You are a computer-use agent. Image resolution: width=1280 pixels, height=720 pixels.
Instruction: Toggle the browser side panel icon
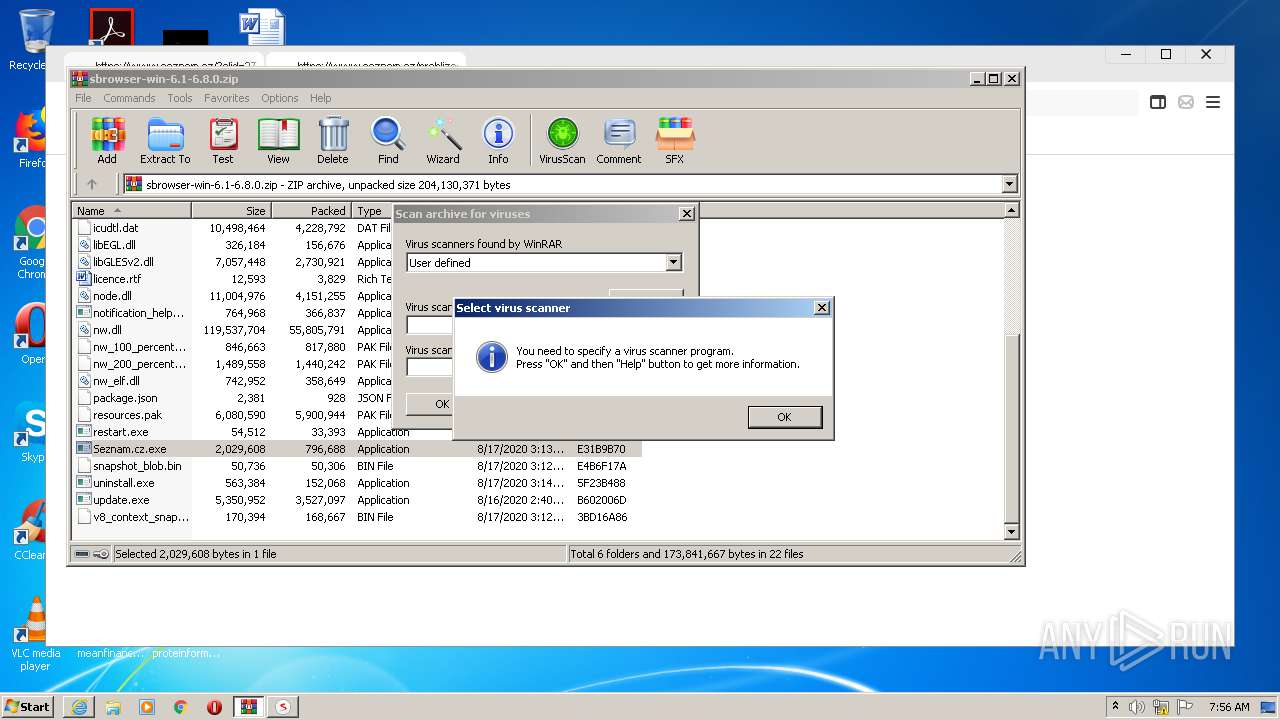pos(1158,102)
